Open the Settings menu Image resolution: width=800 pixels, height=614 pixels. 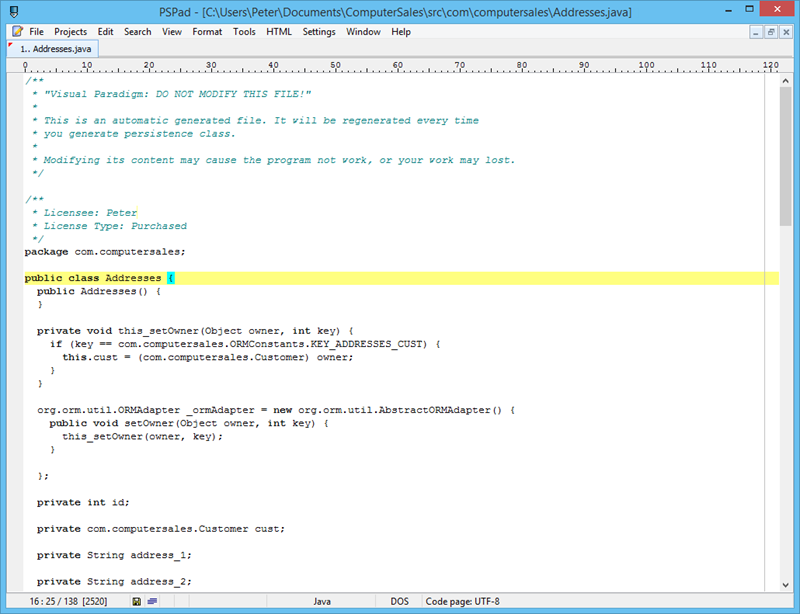coord(319,32)
